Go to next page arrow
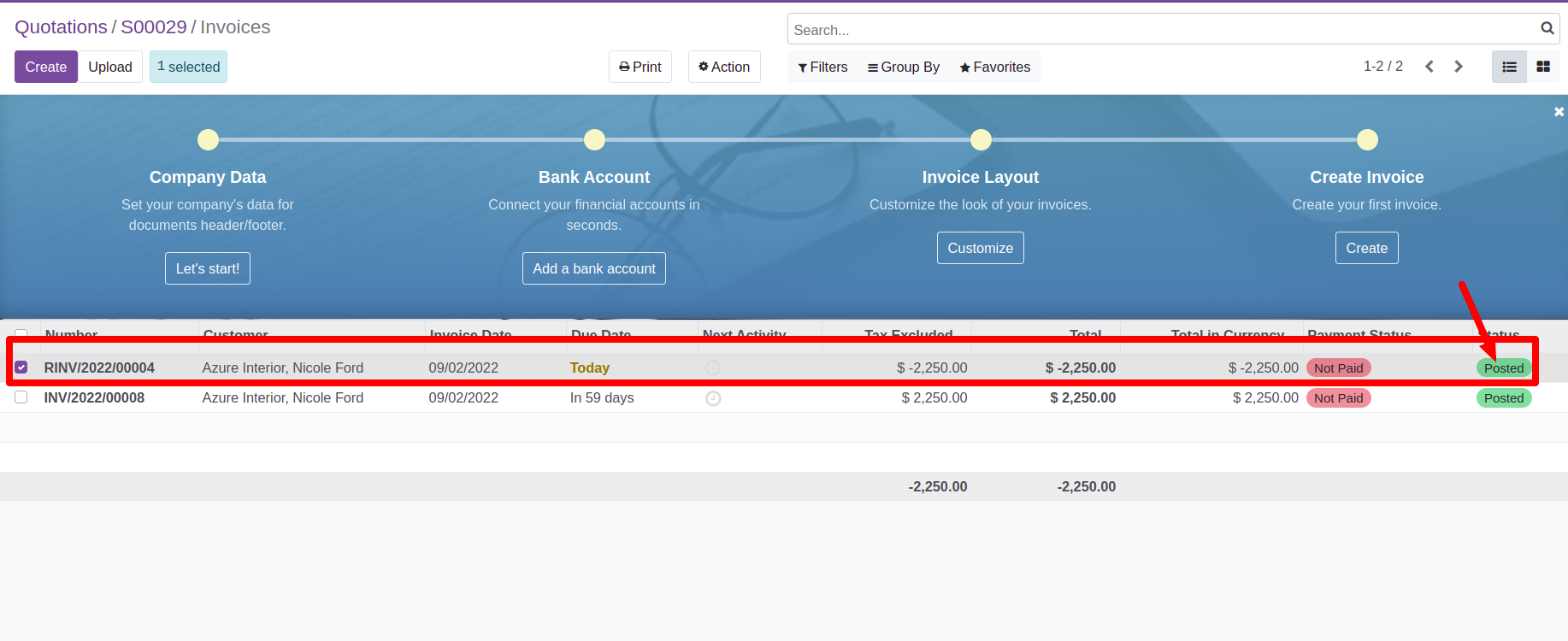The width and height of the screenshot is (1568, 641). tap(1459, 67)
